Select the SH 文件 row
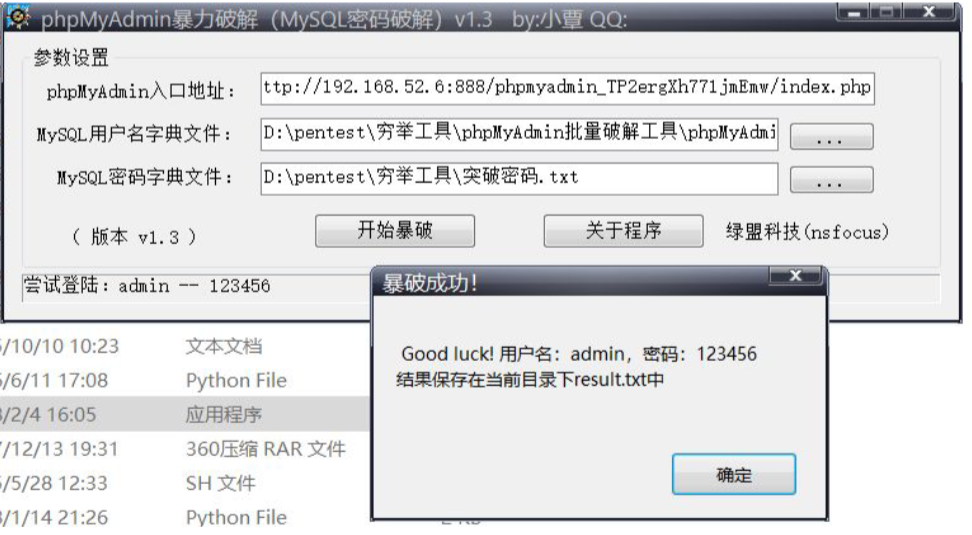Screen dimensions: 972x535 tap(185, 483)
